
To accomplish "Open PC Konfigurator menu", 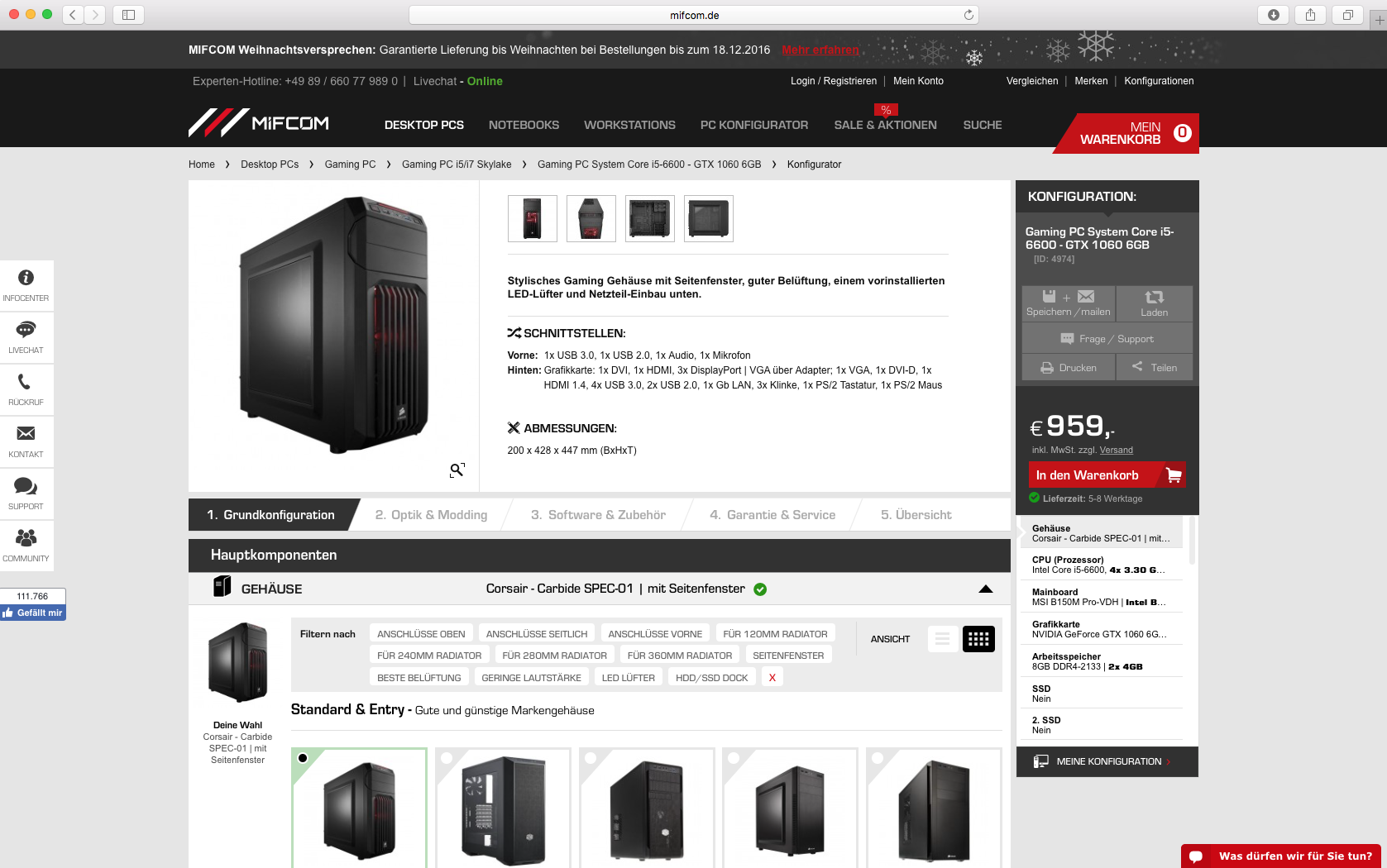I will [x=754, y=125].
